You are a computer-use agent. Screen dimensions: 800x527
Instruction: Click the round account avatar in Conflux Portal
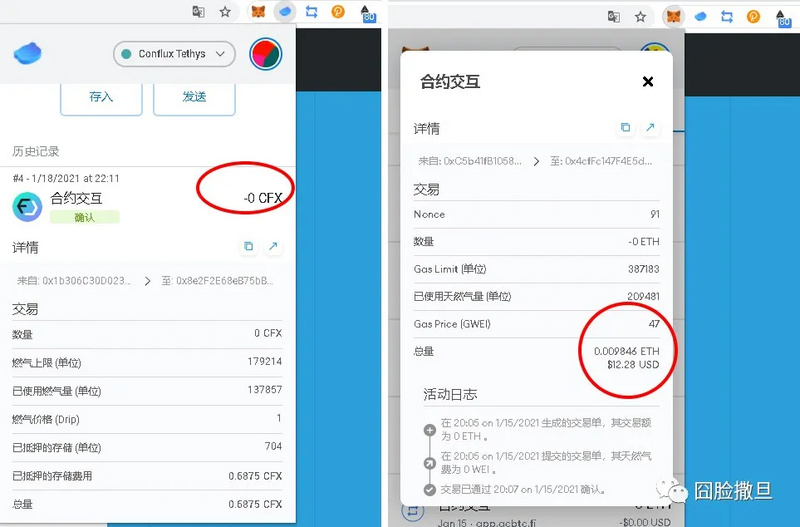[265, 54]
